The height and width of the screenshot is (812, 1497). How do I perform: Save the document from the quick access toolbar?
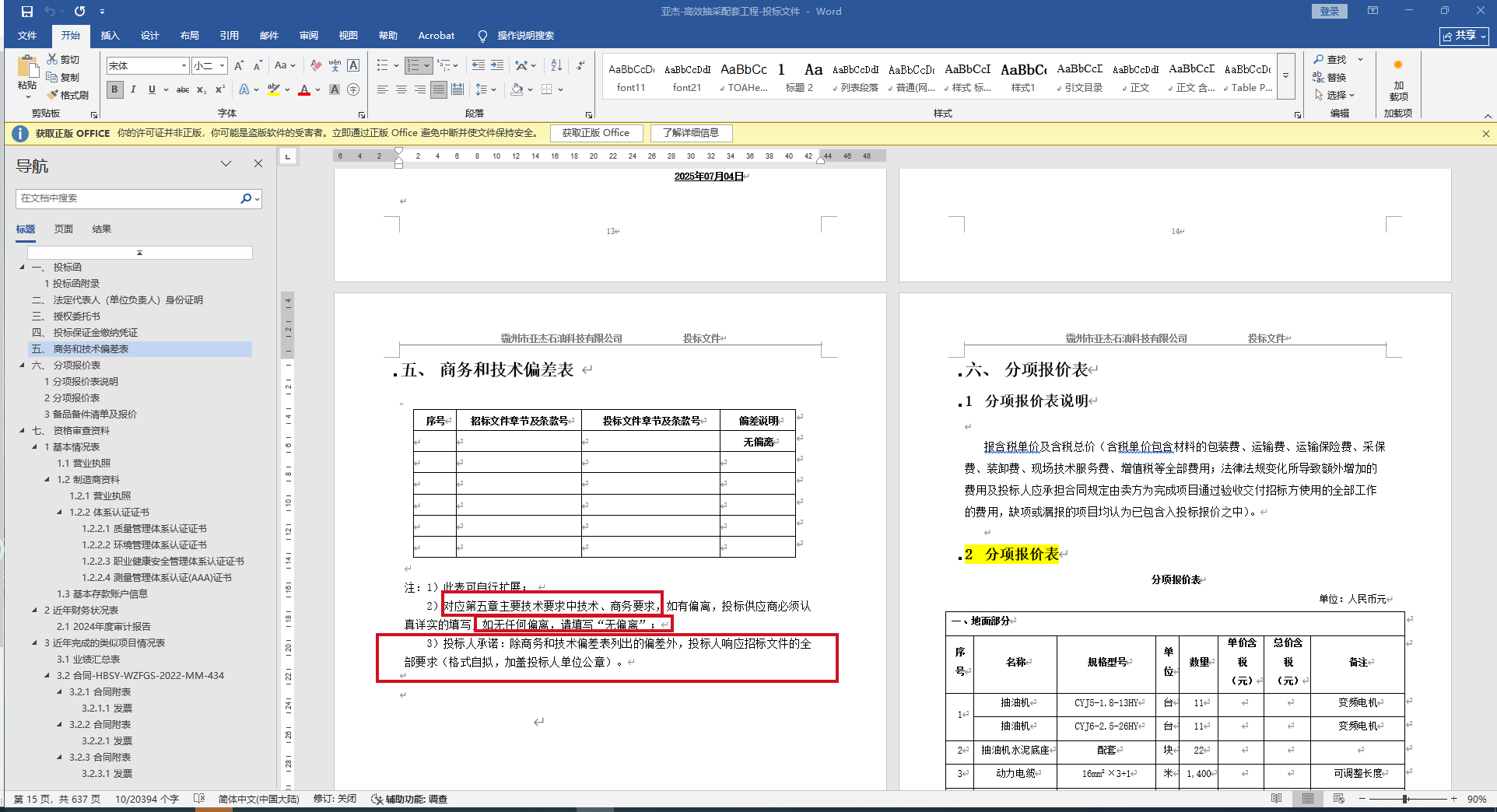point(27,12)
